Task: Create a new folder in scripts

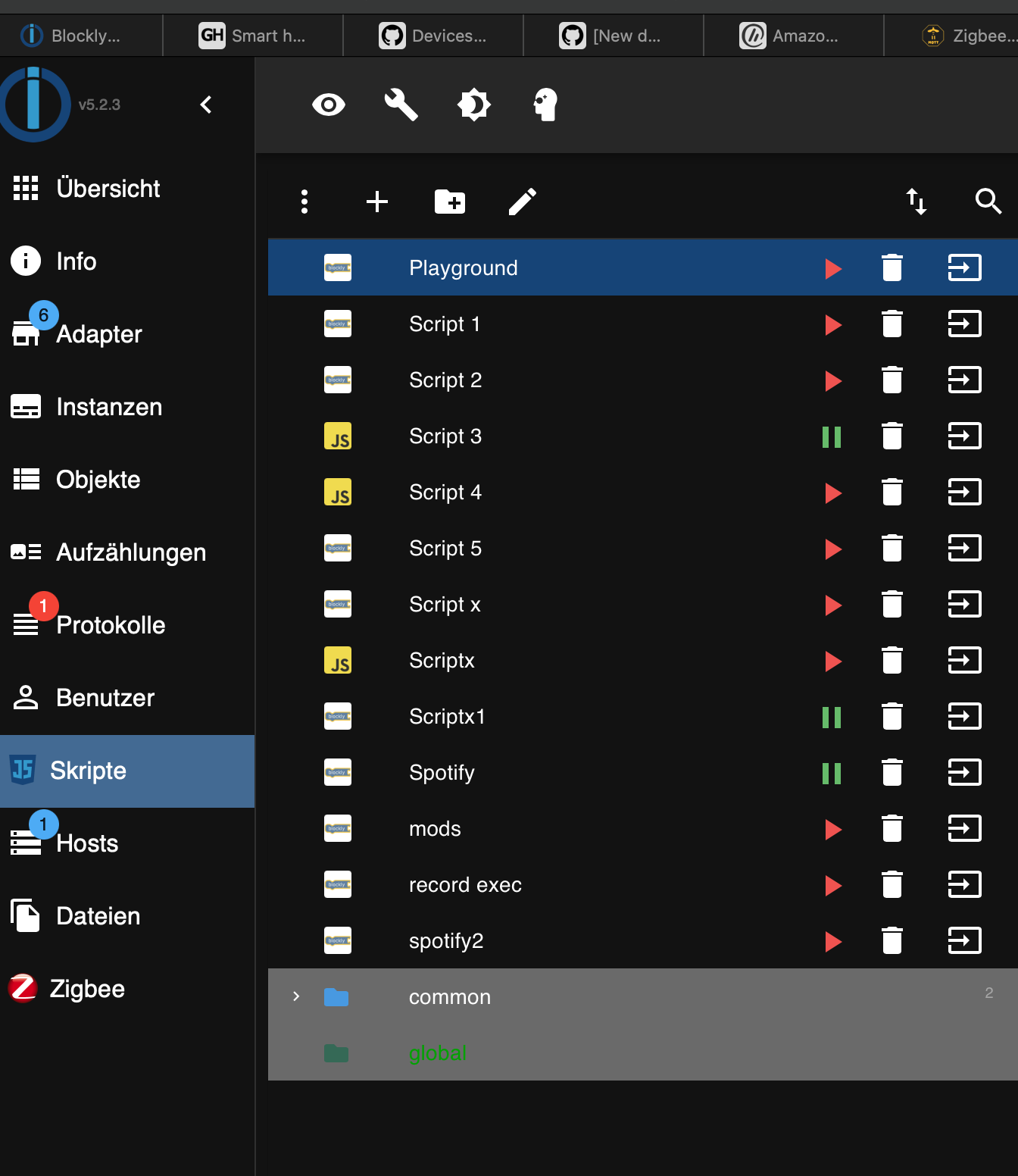Action: point(450,202)
